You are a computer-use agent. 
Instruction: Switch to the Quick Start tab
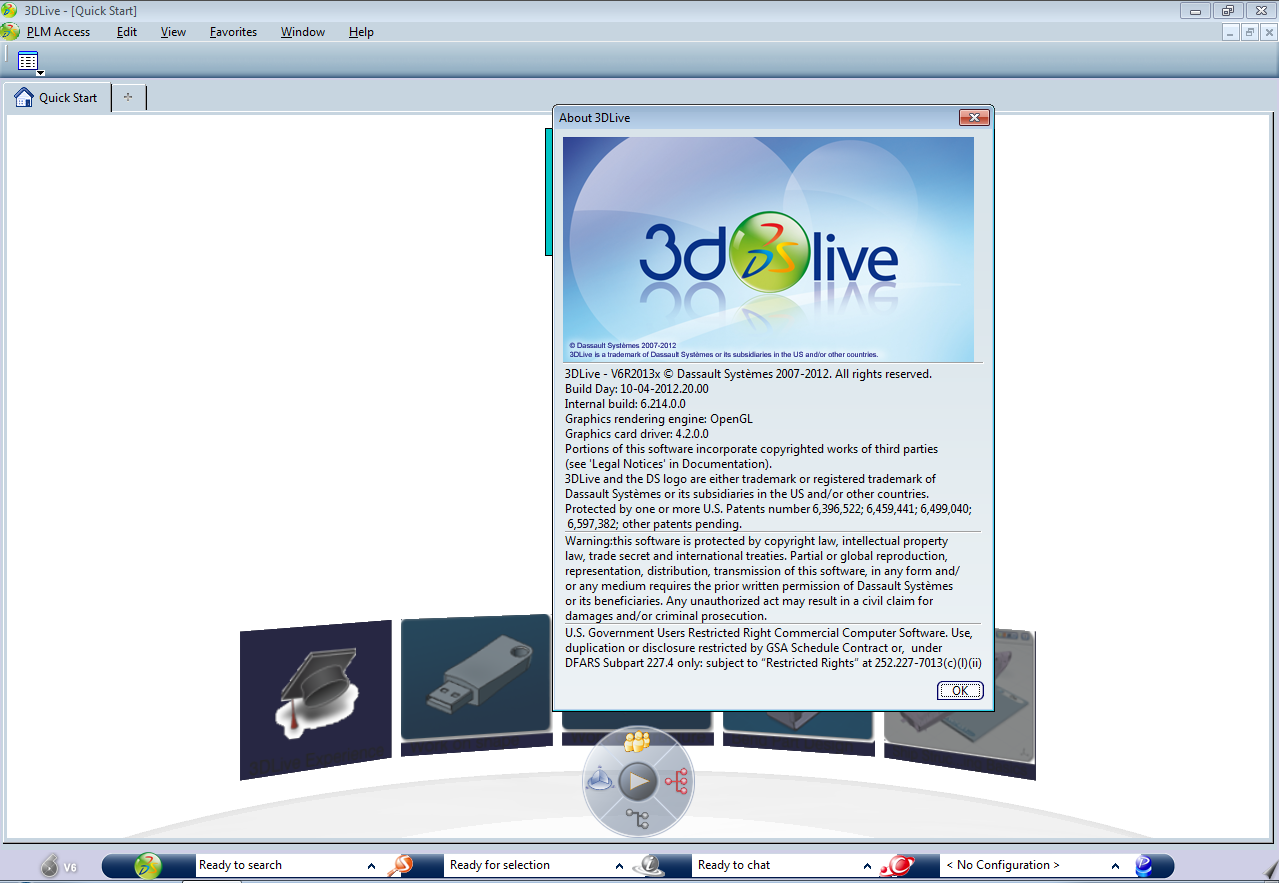point(57,97)
